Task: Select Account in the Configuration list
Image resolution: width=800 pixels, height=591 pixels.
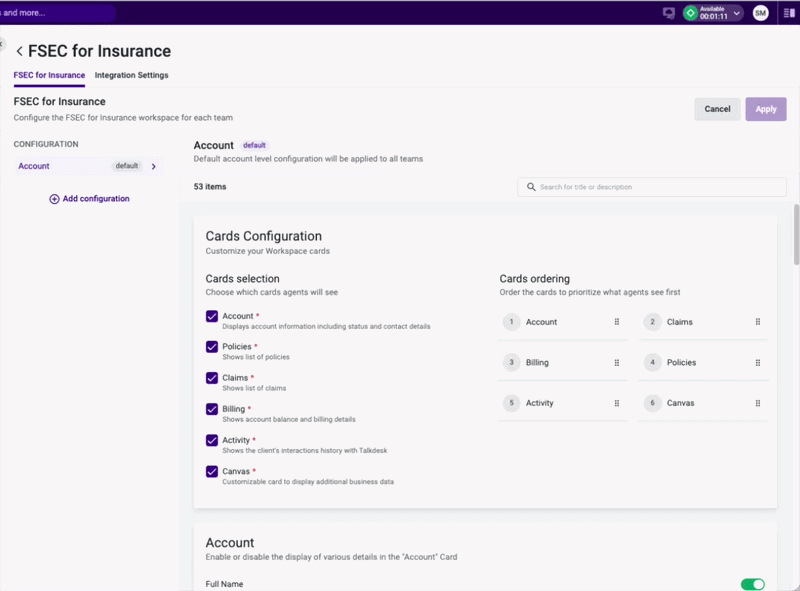Action: click(89, 166)
